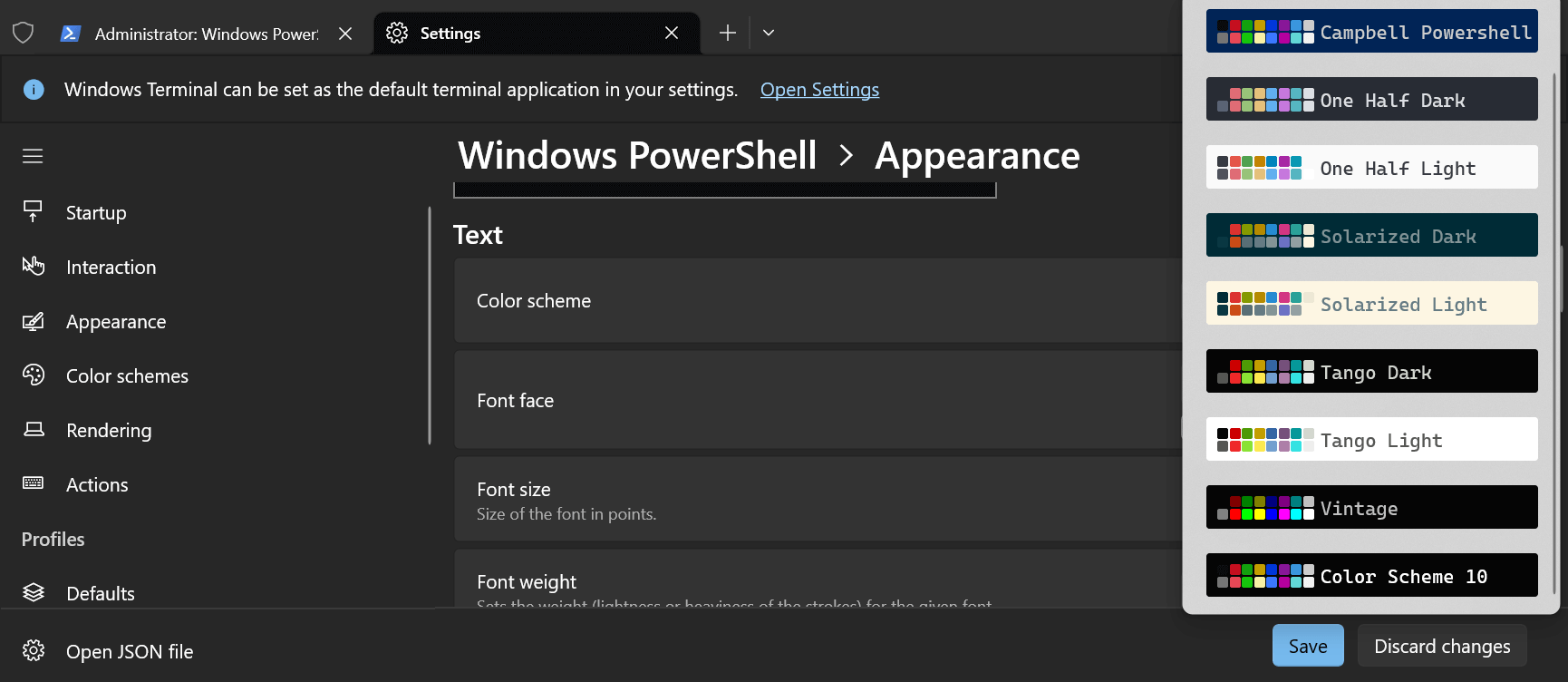This screenshot has width=1568, height=682.
Task: Choose the Solarized Dark scheme
Action: 1371,235
